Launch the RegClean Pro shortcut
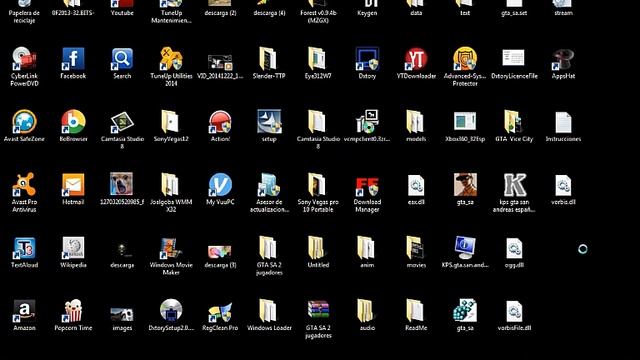 click(x=220, y=312)
